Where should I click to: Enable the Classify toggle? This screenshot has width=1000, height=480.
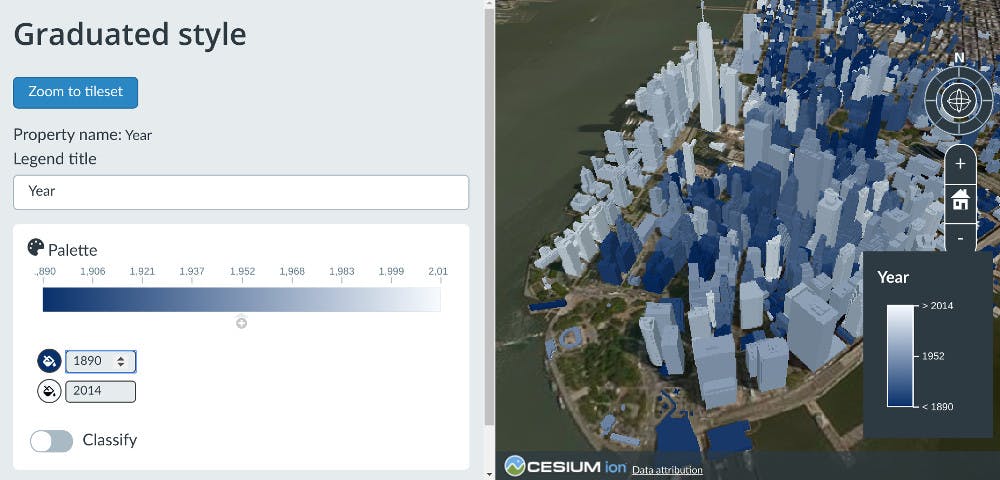[x=51, y=441]
